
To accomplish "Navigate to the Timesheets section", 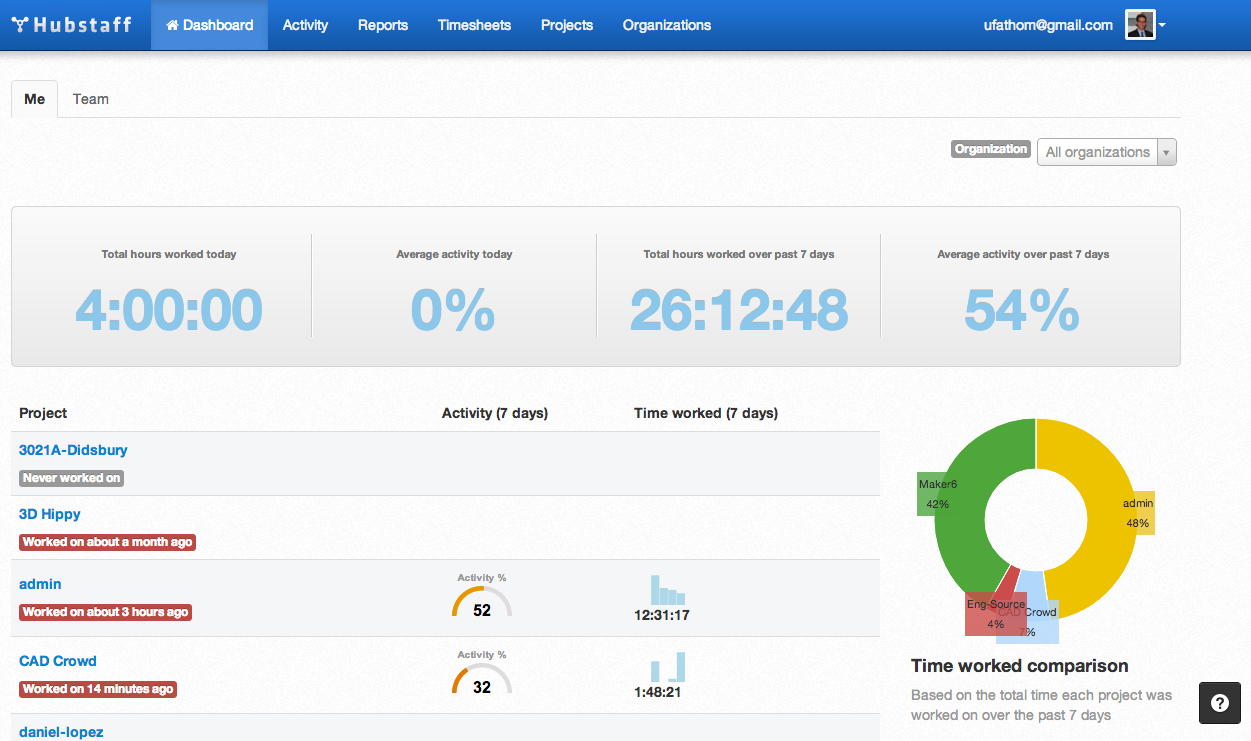I will coord(474,25).
